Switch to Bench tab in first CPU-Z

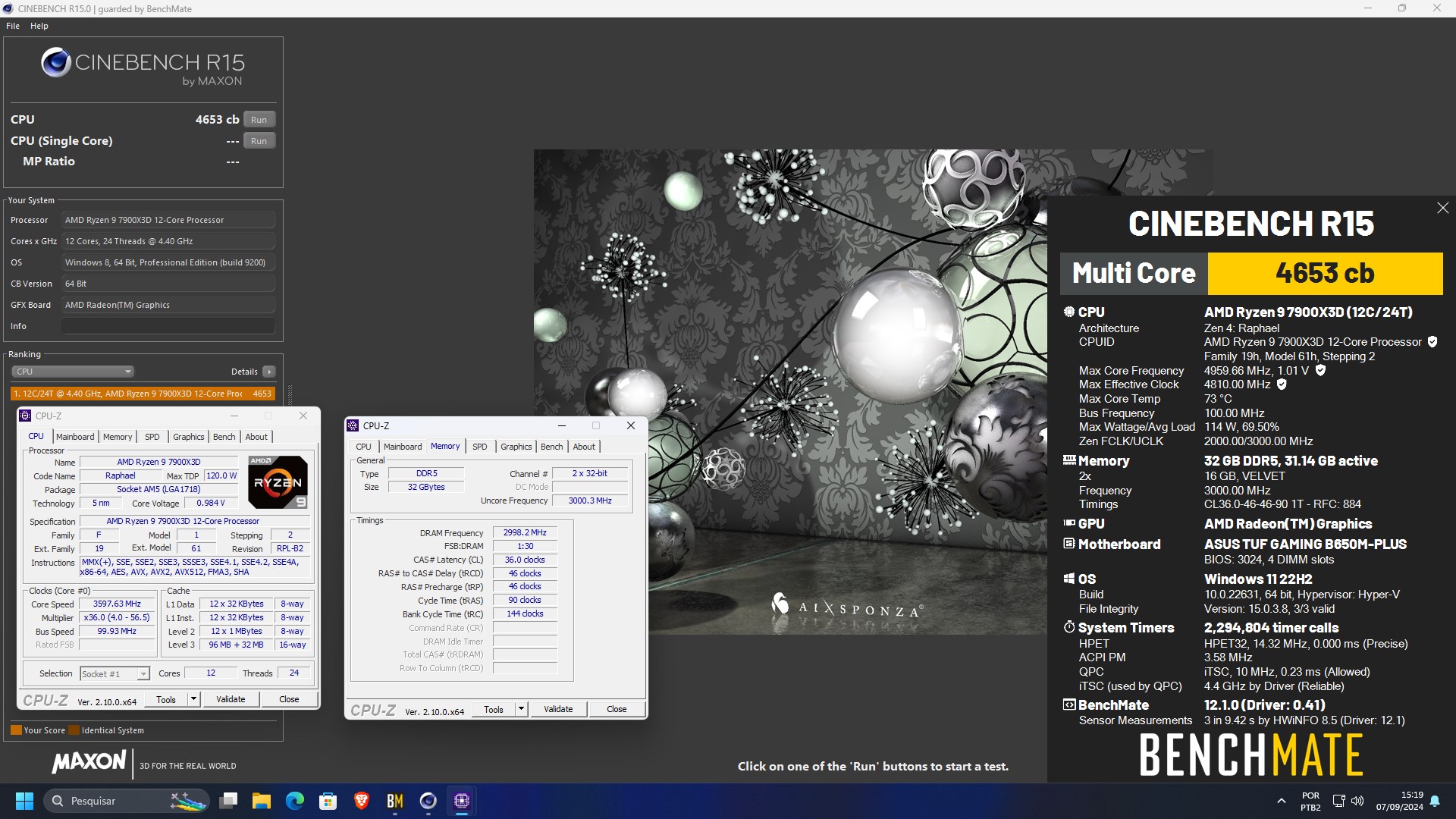tap(224, 437)
